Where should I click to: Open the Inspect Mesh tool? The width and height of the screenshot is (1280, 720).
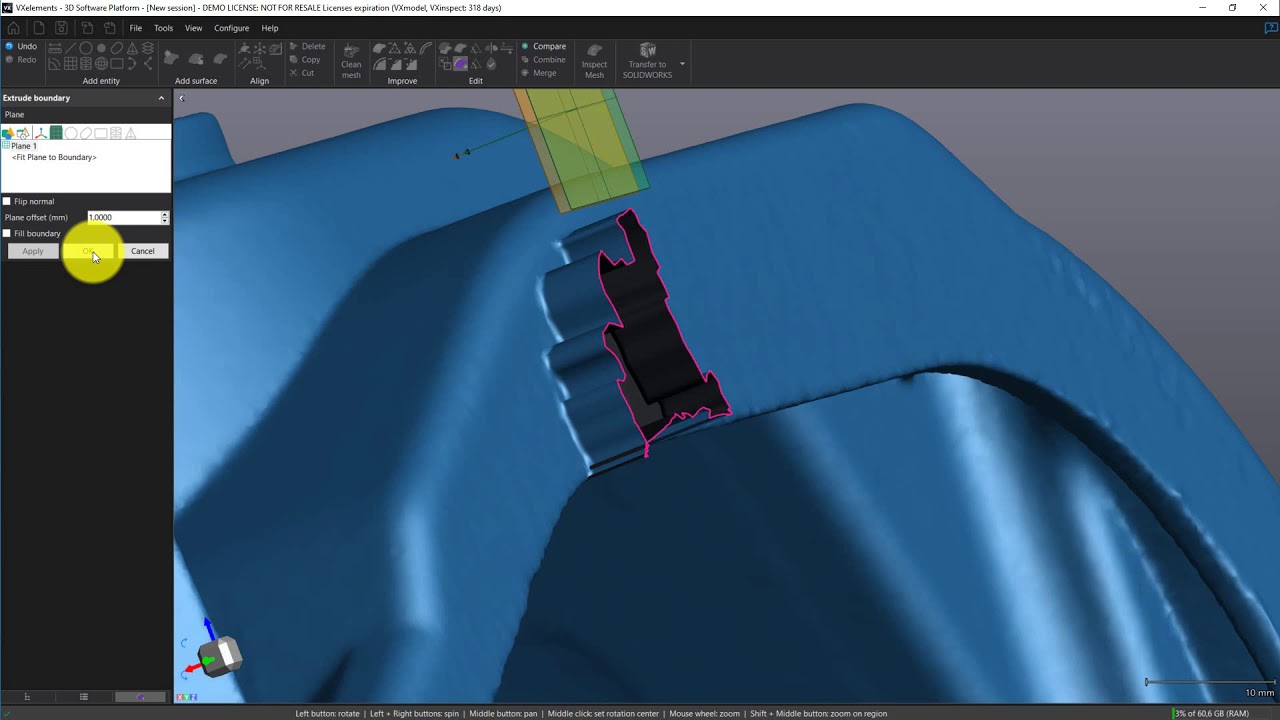pos(594,60)
